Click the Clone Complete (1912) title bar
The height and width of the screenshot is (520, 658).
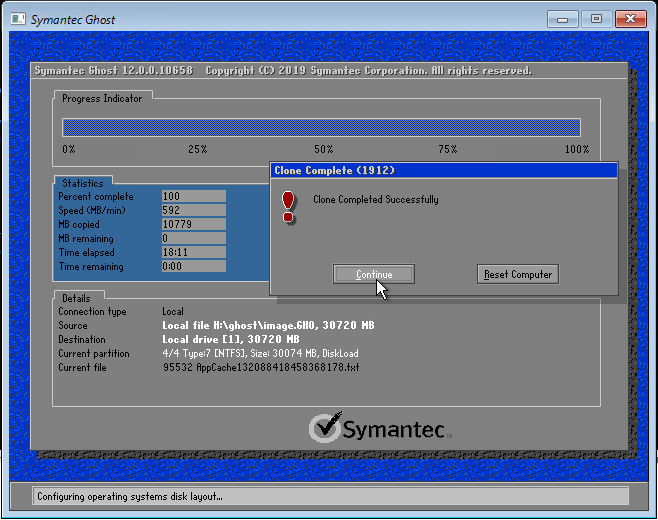tap(444, 170)
